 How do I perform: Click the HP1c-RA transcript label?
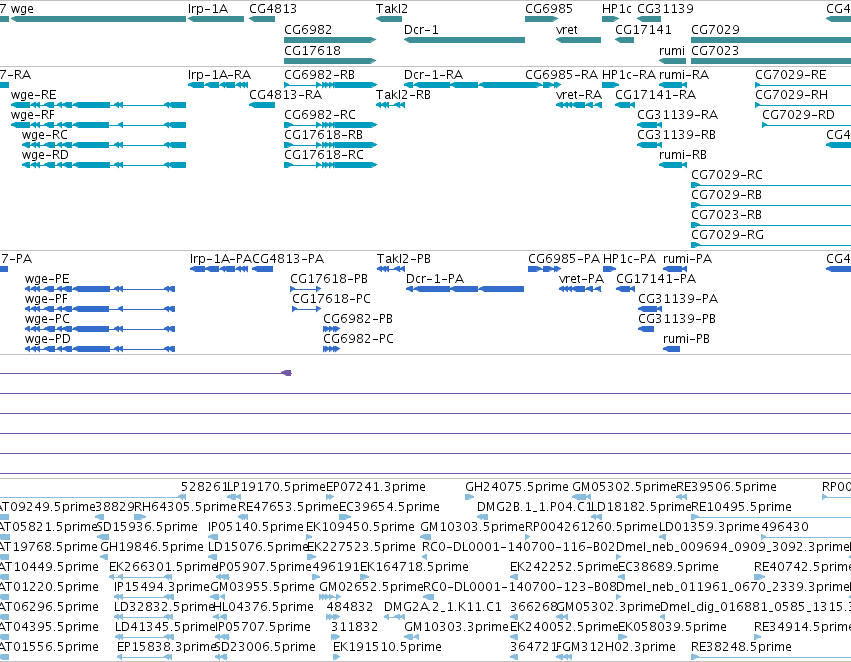point(629,74)
